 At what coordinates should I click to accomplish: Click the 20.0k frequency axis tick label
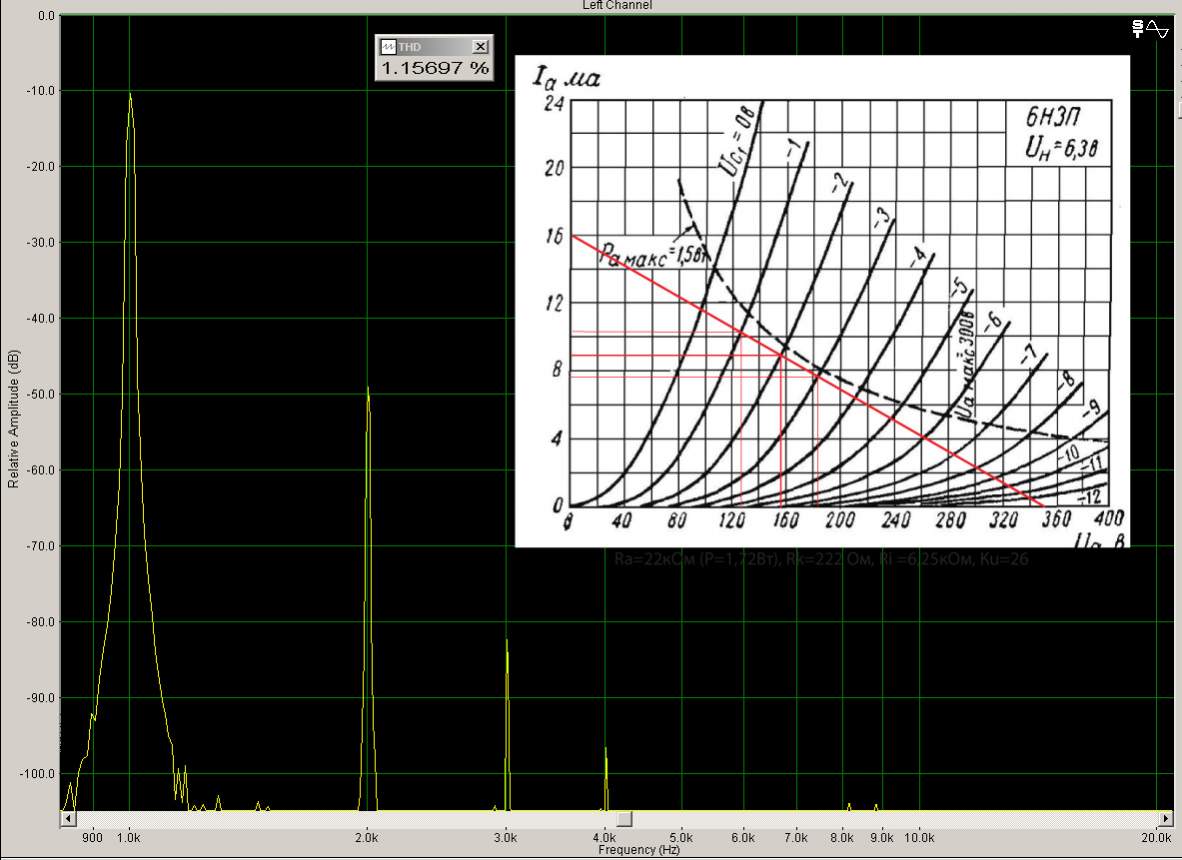click(x=1158, y=837)
